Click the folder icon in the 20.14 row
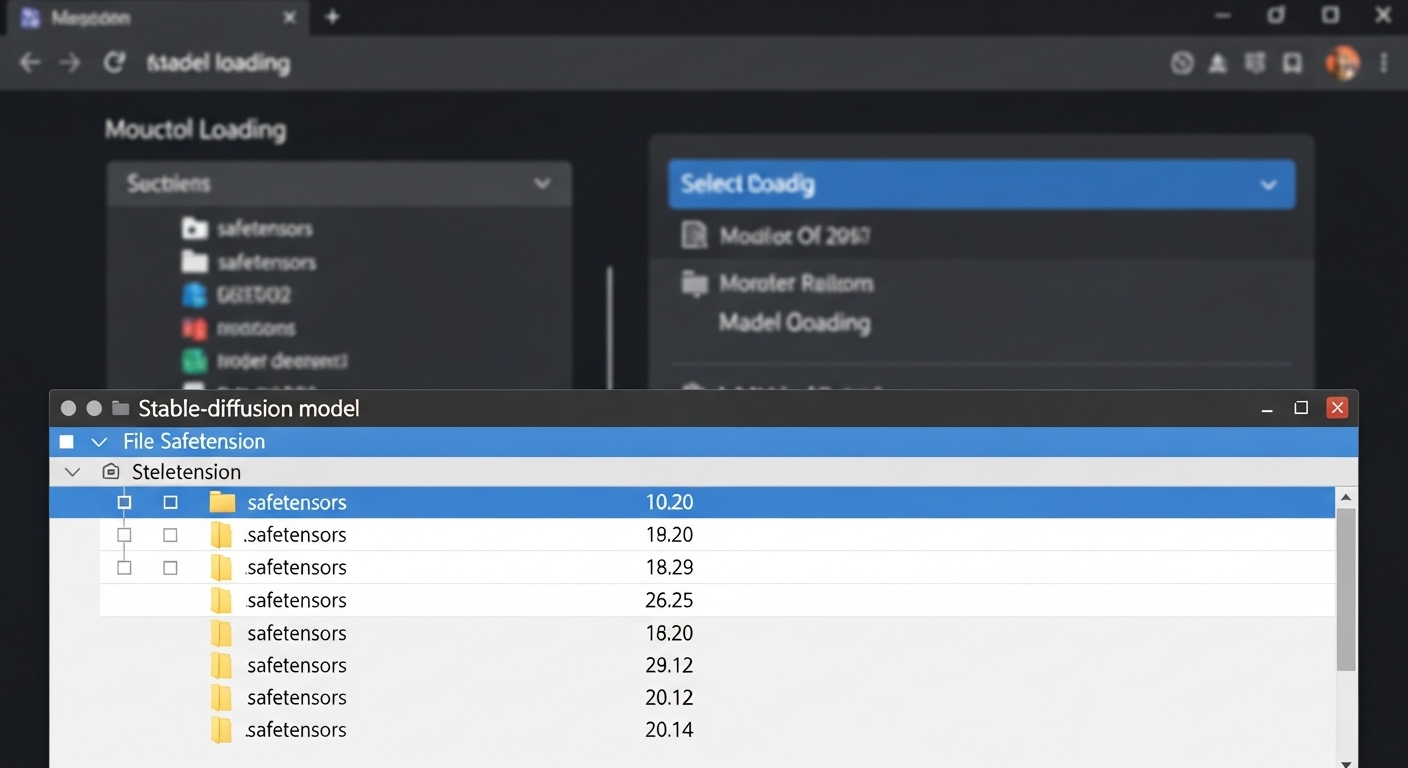Screen dimensions: 1408x768 coord(222,730)
